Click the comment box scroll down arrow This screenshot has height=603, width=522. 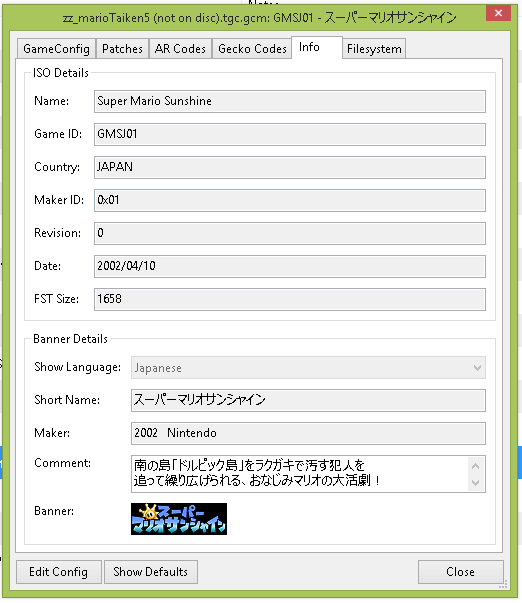pyautogui.click(x=476, y=483)
